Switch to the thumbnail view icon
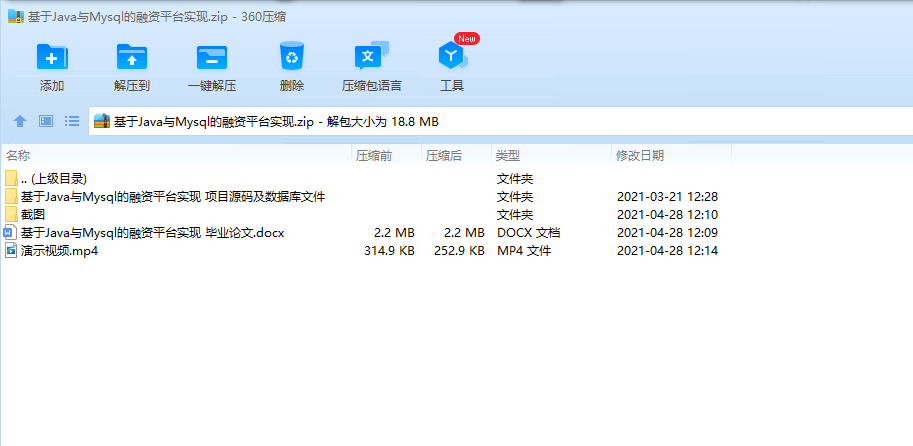This screenshot has width=913, height=446. tap(46, 121)
